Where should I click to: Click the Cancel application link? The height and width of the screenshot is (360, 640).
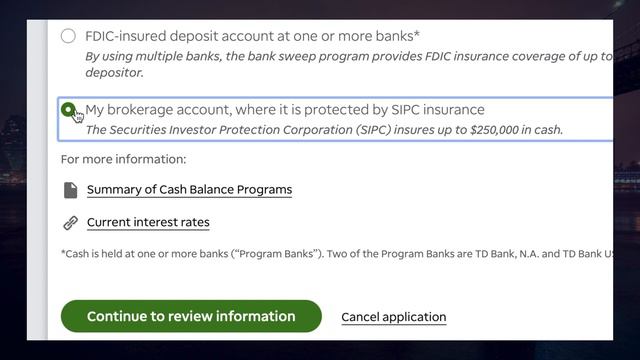coord(393,317)
